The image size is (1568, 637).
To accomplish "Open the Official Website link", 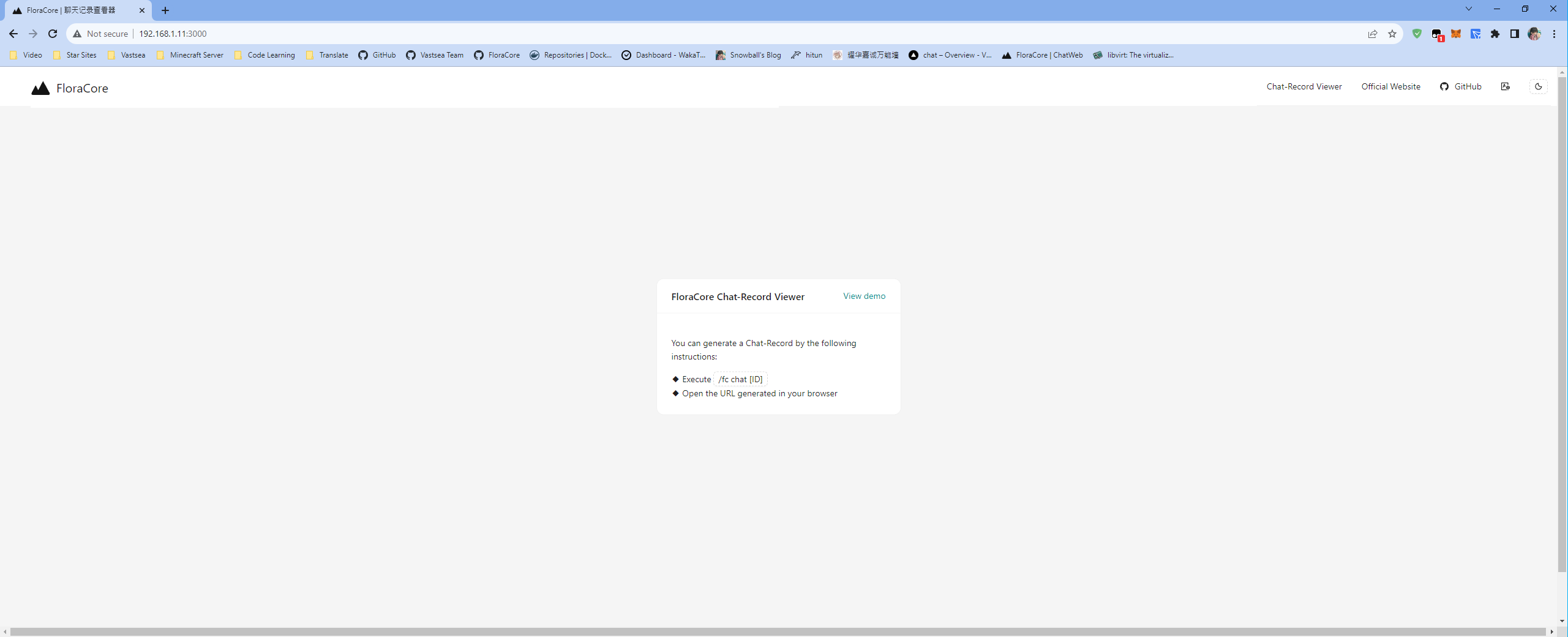I will 1390,86.
